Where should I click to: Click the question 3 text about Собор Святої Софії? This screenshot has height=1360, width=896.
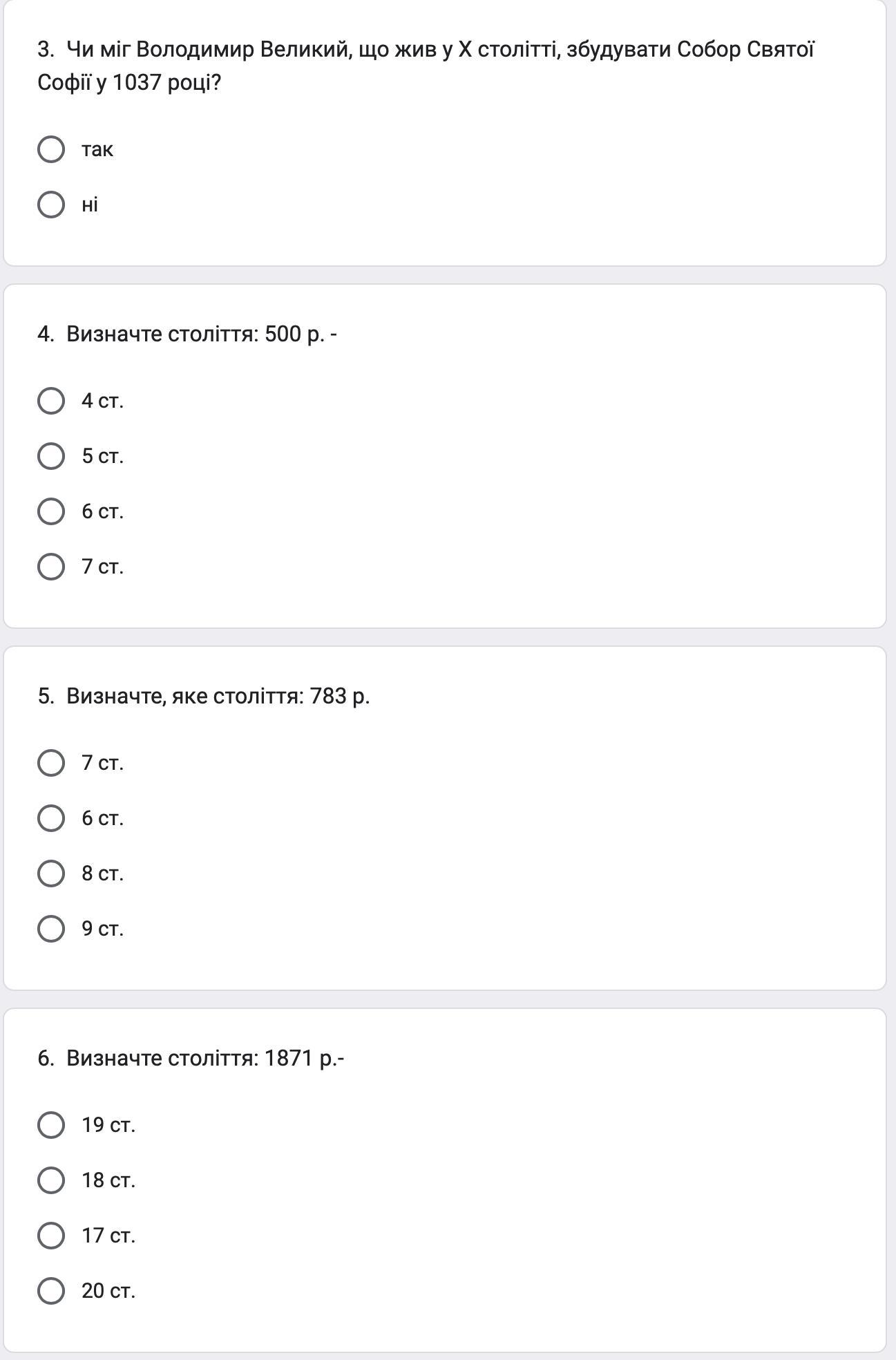click(x=426, y=66)
